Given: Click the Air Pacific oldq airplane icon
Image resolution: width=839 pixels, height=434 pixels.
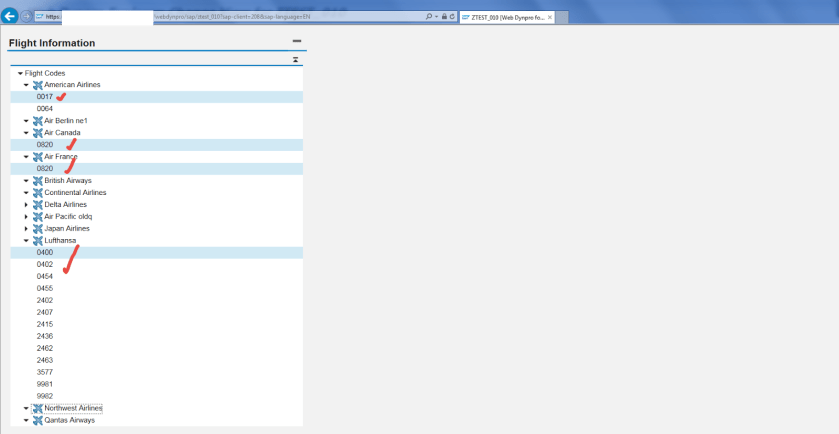Looking at the screenshot, I should [37, 217].
